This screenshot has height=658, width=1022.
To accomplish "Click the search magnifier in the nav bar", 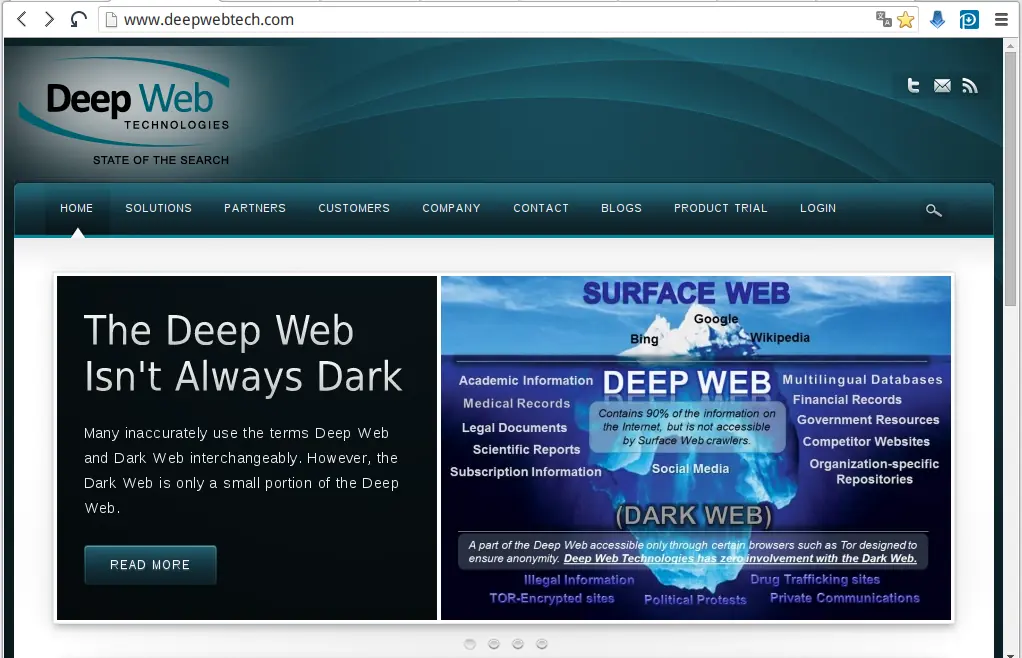I will point(933,210).
